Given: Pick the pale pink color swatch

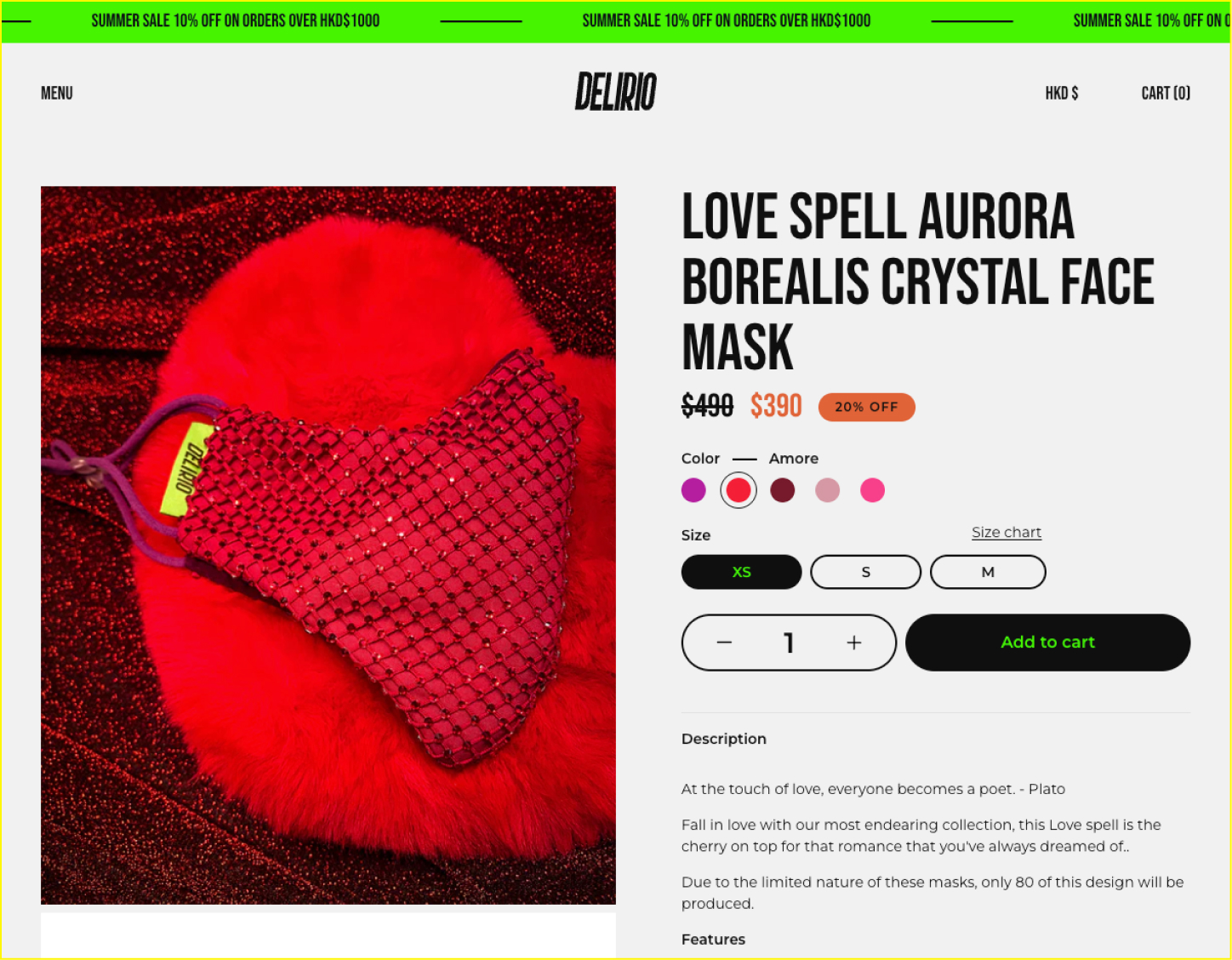Looking at the screenshot, I should tap(827, 490).
